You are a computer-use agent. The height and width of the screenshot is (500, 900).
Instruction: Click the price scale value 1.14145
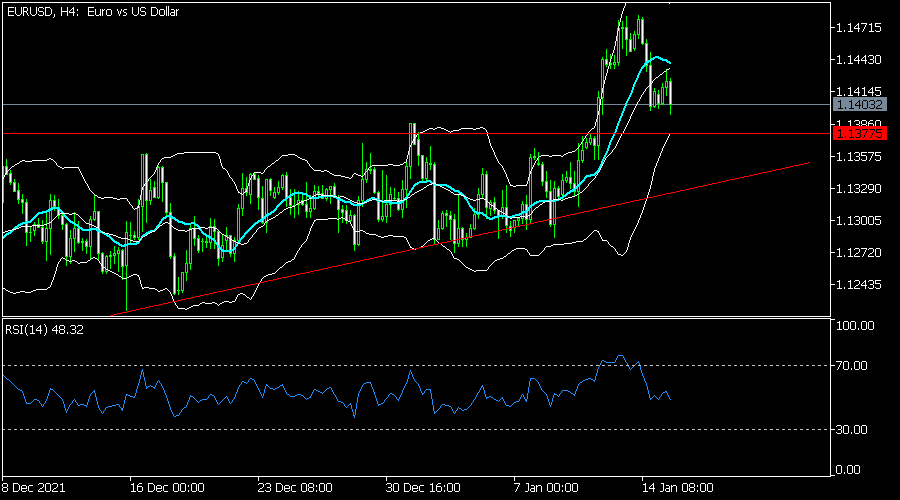pyautogui.click(x=859, y=91)
